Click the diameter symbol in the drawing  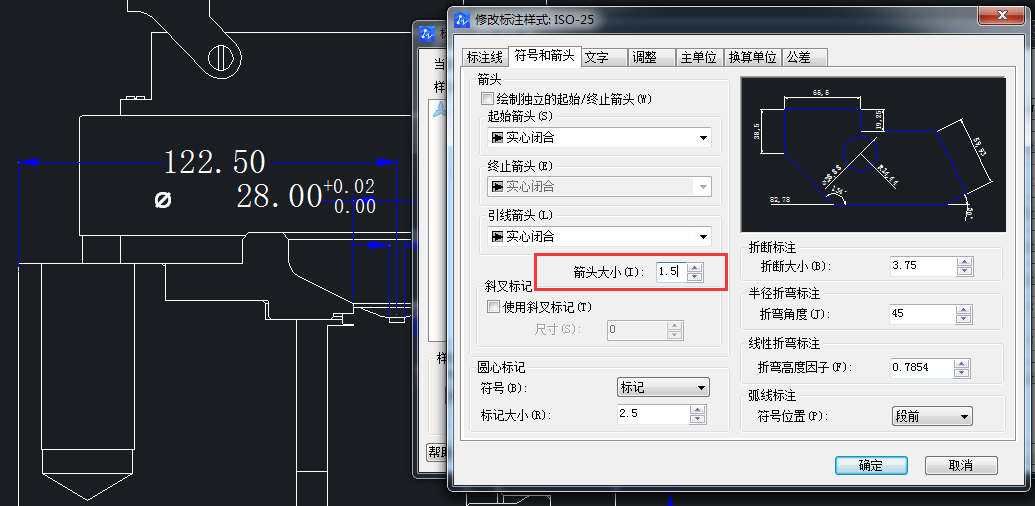162,200
